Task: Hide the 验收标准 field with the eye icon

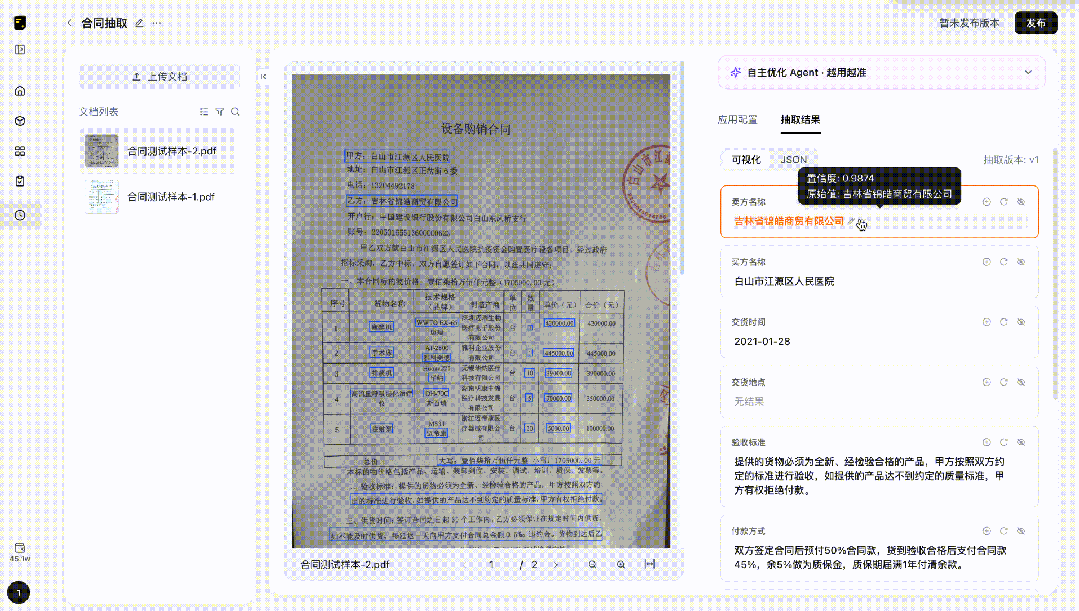Action: point(1021,442)
